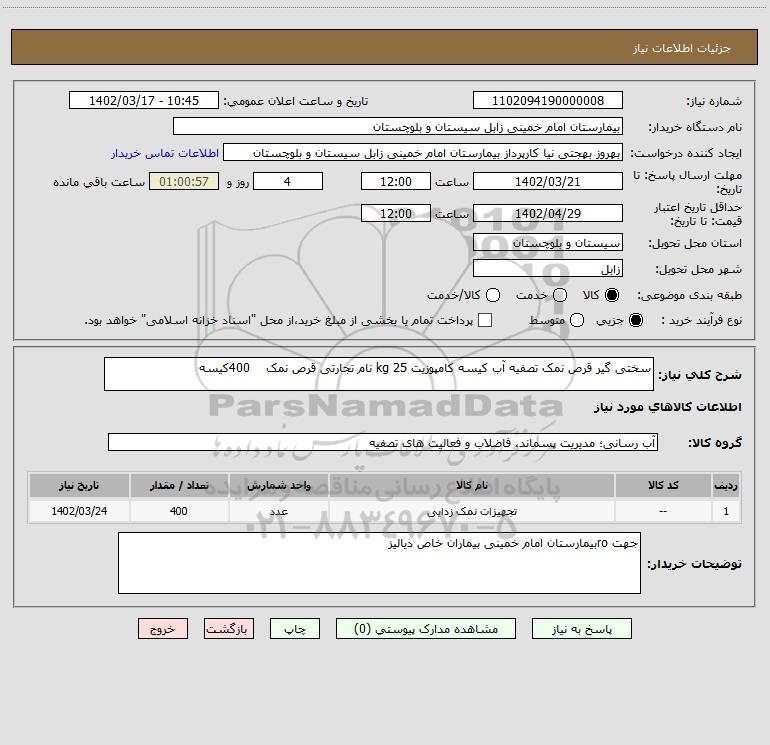Viewport: 770px width, 745px height.
Task: Click the خروج exit button
Action: click(x=163, y=629)
